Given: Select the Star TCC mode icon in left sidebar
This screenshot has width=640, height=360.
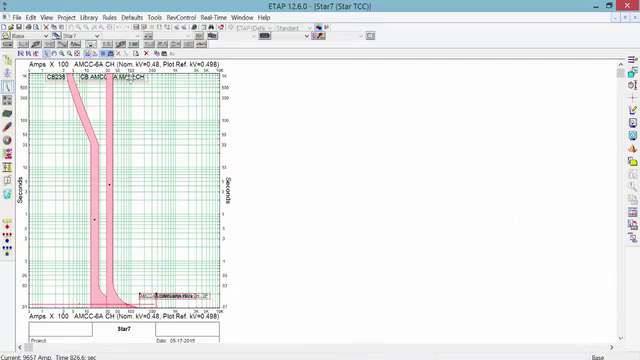Looking at the screenshot, I should tap(7, 87).
